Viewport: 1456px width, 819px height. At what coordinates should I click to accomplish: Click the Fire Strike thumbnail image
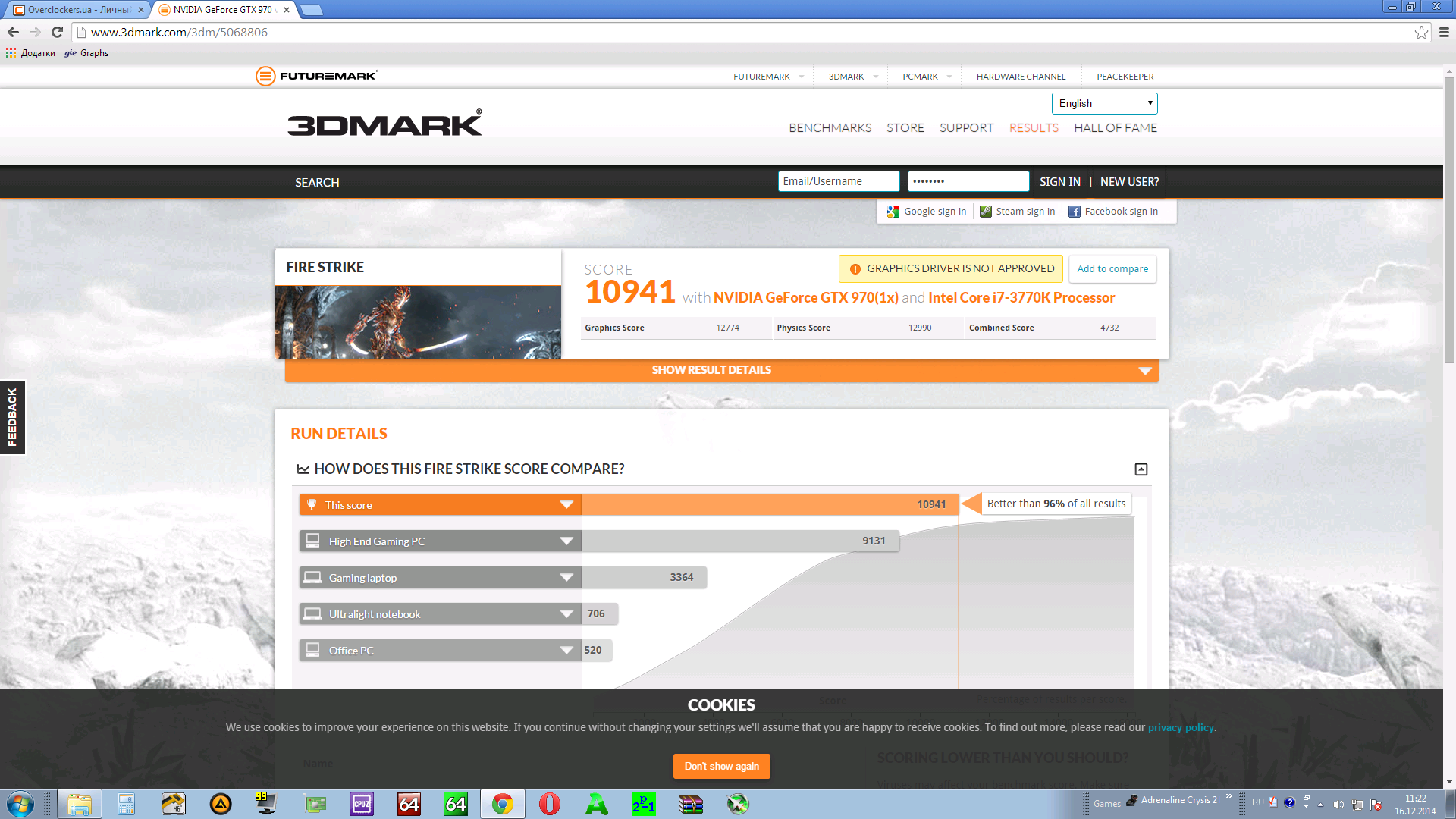click(x=418, y=322)
